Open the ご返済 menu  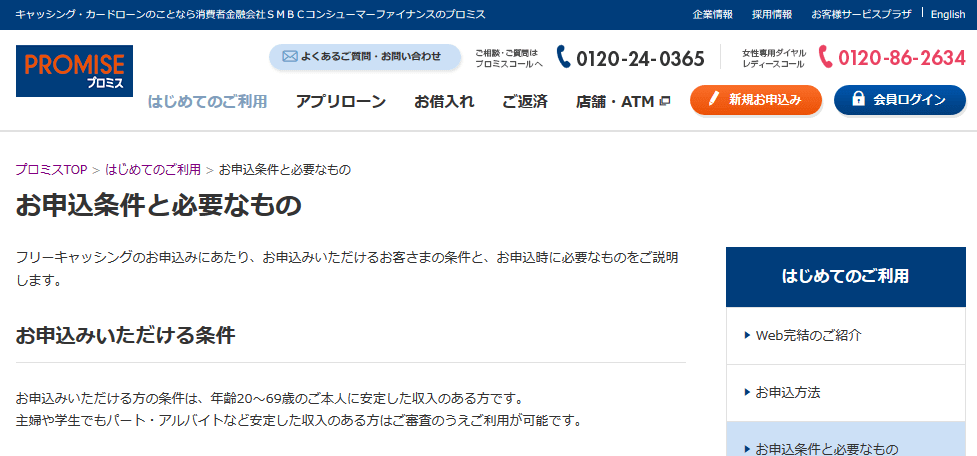pyautogui.click(x=525, y=101)
